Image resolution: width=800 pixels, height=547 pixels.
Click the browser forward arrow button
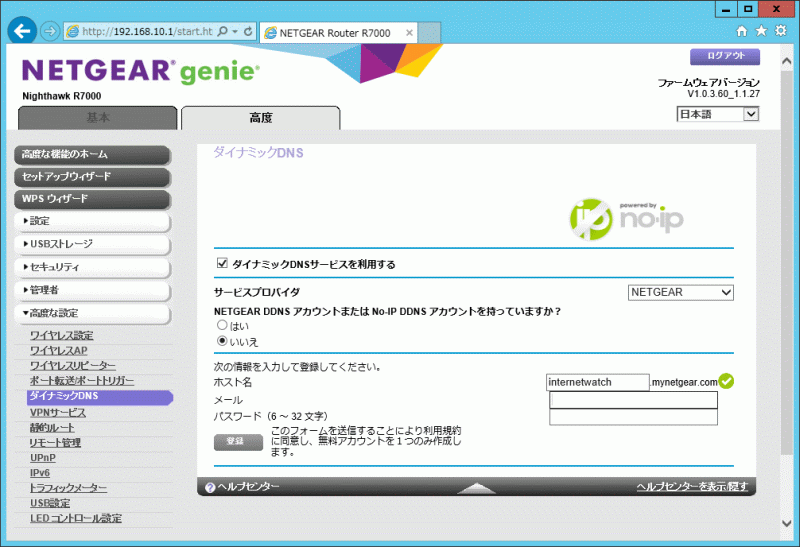pyautogui.click(x=49, y=31)
